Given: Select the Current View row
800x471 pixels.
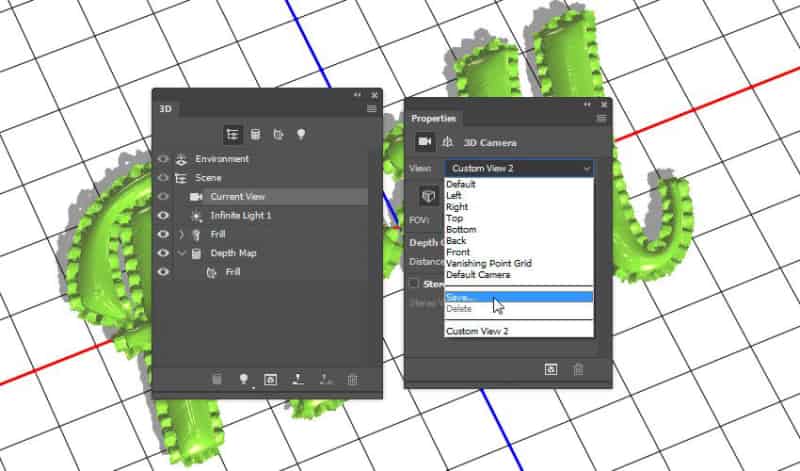Looking at the screenshot, I should tap(260, 196).
